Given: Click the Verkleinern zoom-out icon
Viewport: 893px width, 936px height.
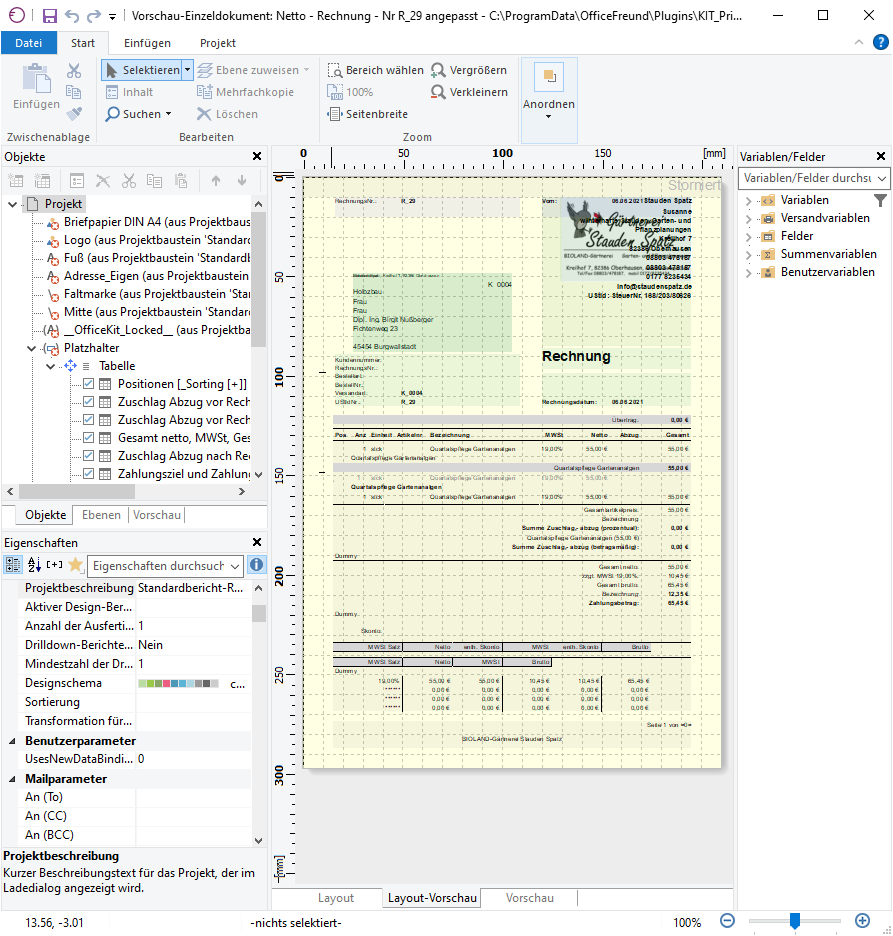Looking at the screenshot, I should coord(438,92).
